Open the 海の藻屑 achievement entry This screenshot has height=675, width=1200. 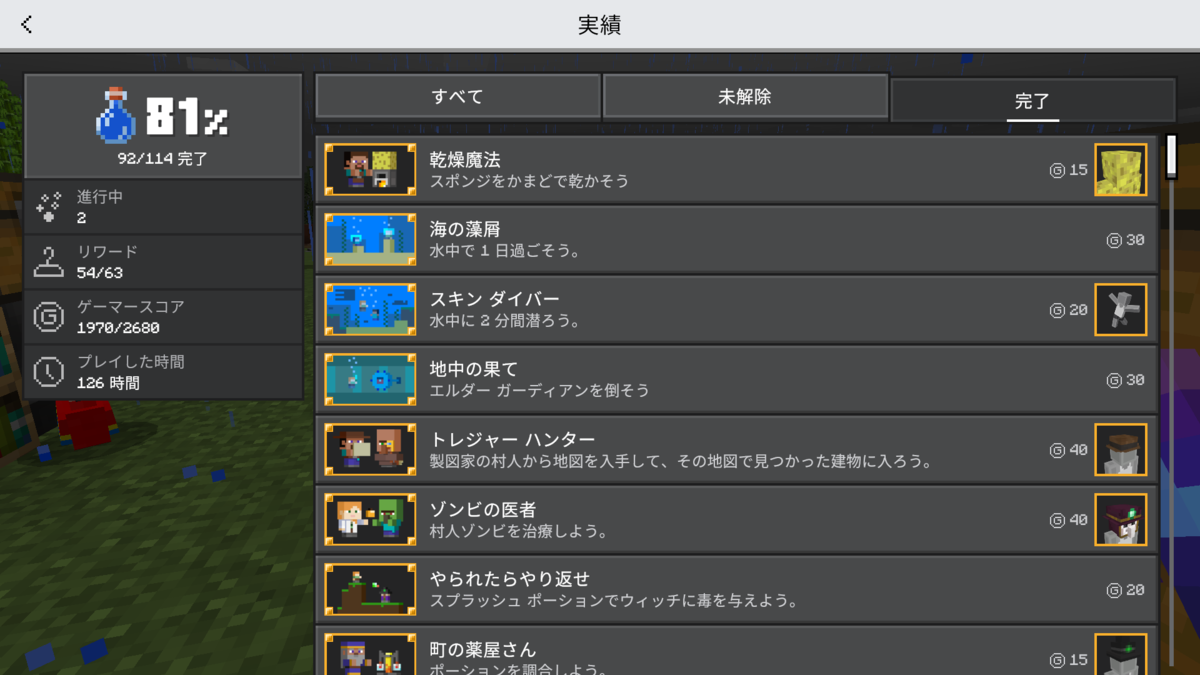(x=737, y=240)
